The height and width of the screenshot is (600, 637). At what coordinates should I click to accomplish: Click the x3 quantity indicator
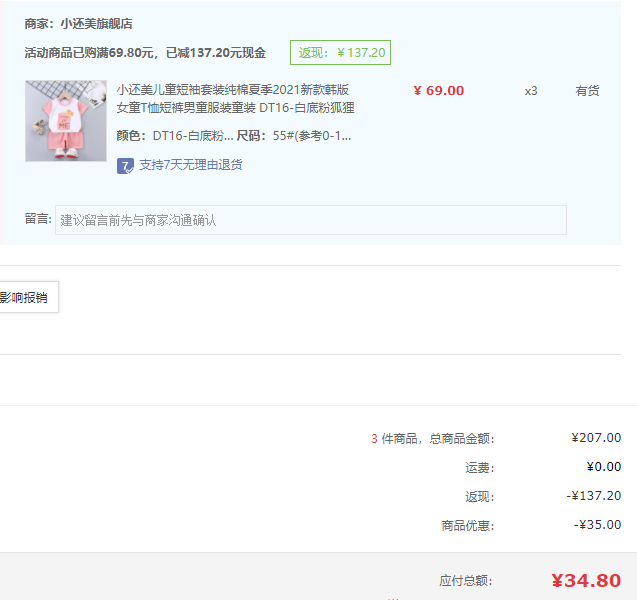click(x=531, y=91)
